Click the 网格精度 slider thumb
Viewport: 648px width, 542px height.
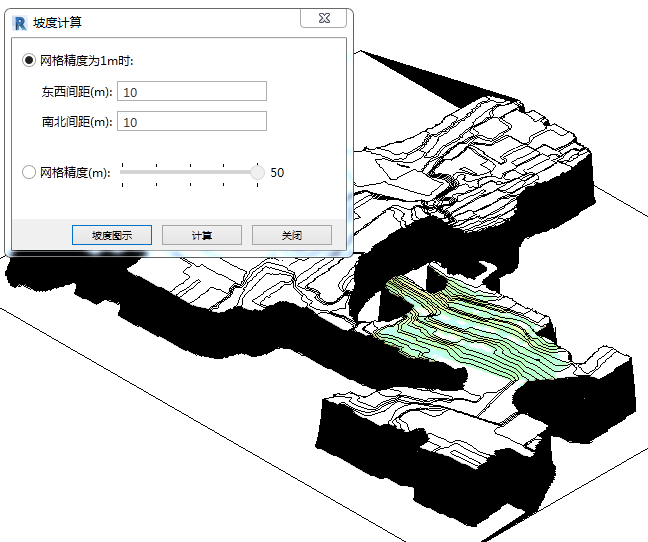click(258, 172)
